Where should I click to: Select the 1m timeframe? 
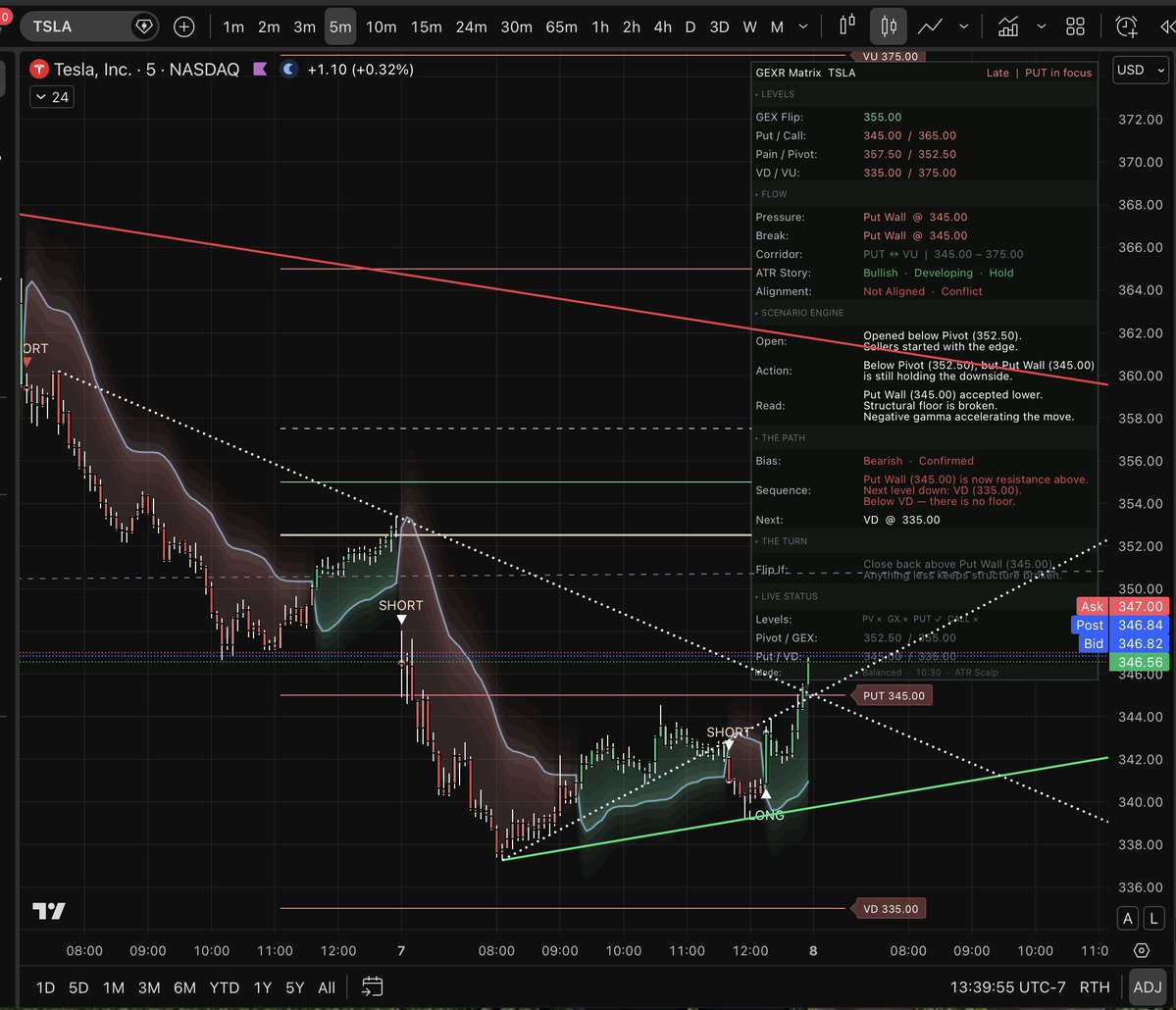point(233,27)
